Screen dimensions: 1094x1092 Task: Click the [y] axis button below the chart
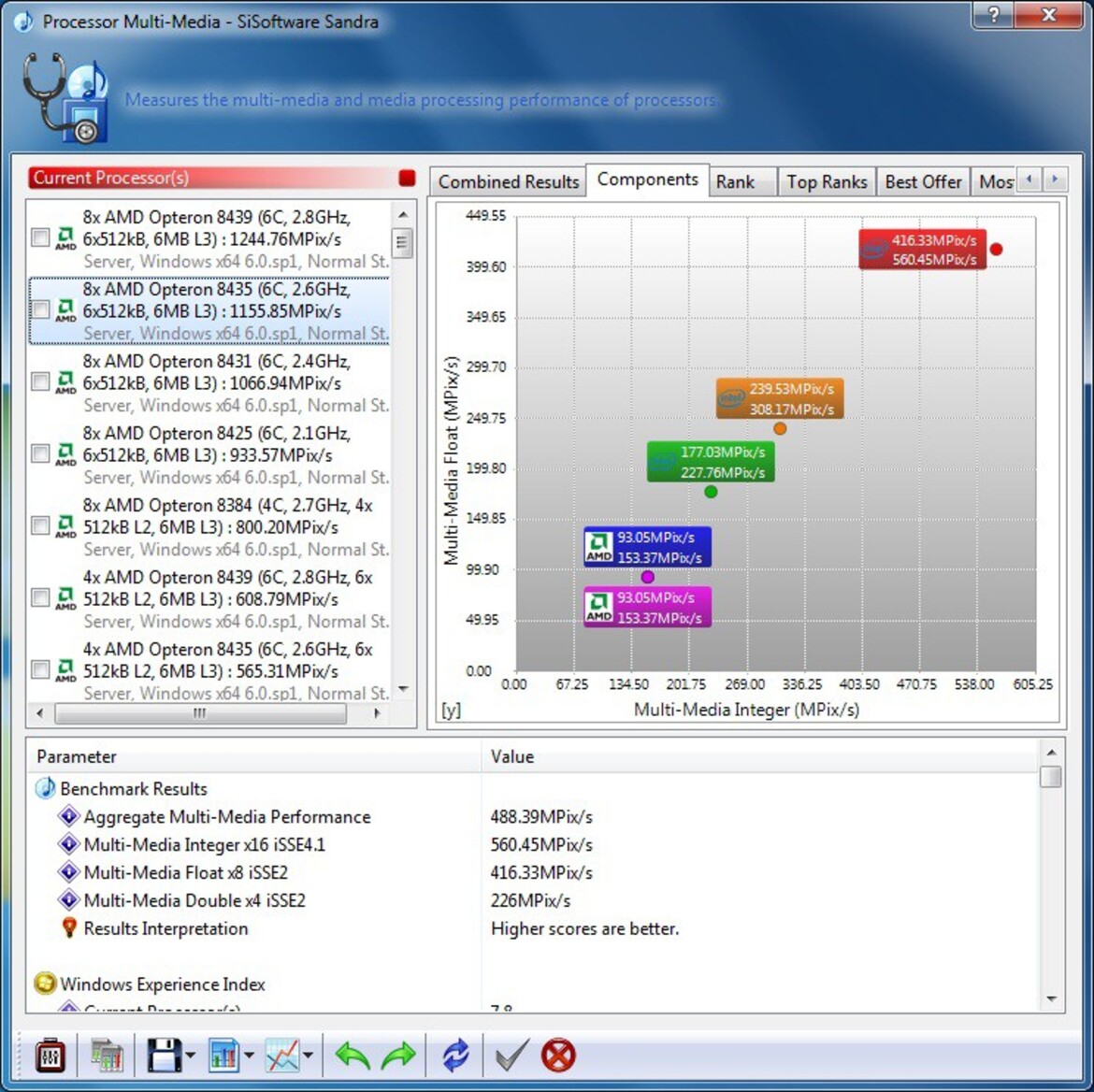click(451, 710)
